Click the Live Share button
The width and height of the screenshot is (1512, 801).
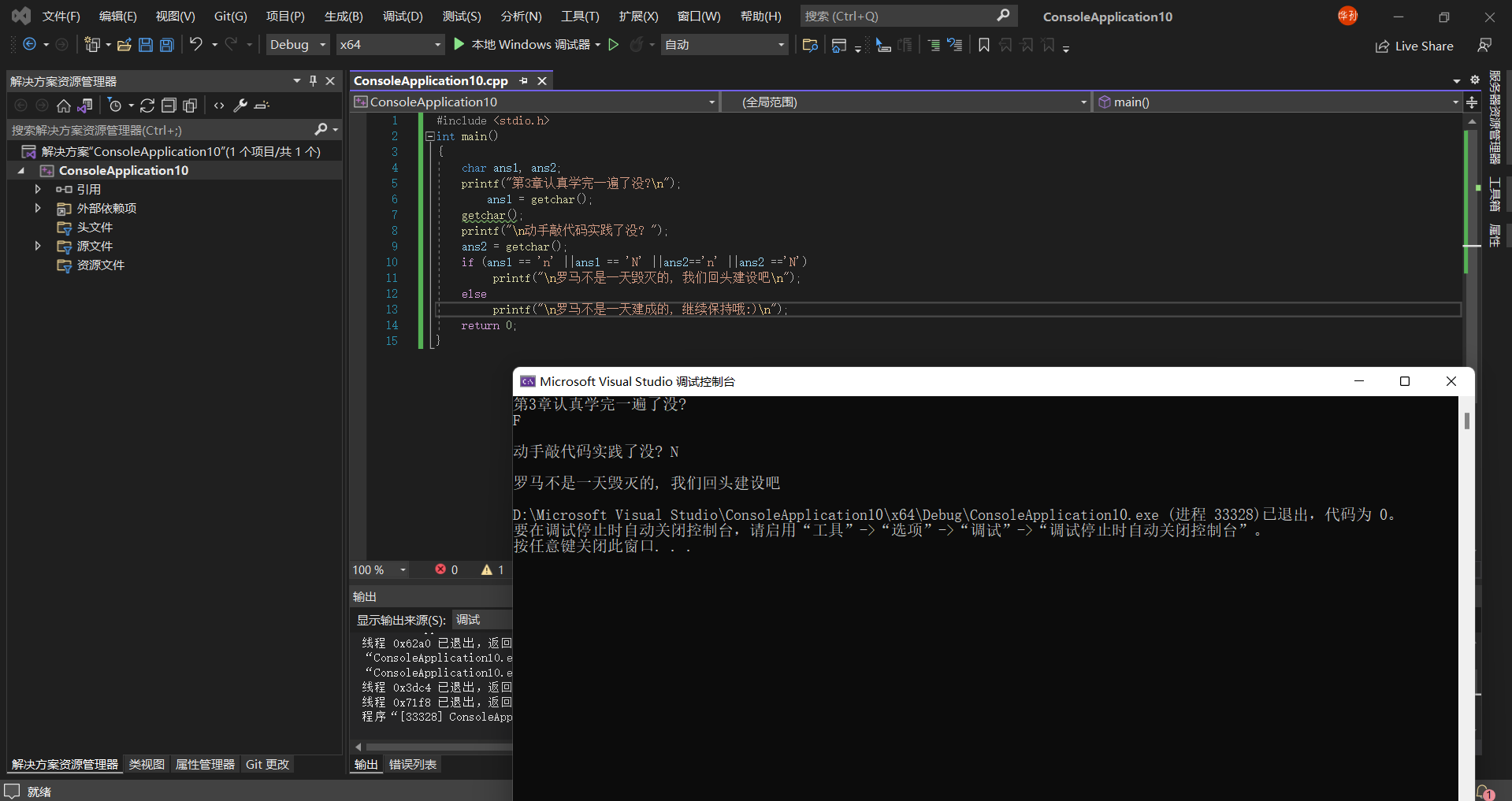point(1414,46)
